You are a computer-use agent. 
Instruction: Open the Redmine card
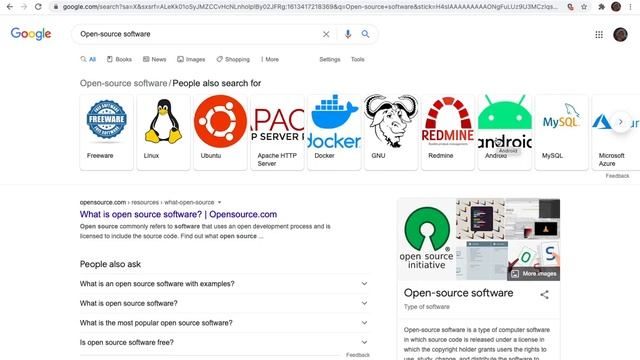tap(448, 132)
